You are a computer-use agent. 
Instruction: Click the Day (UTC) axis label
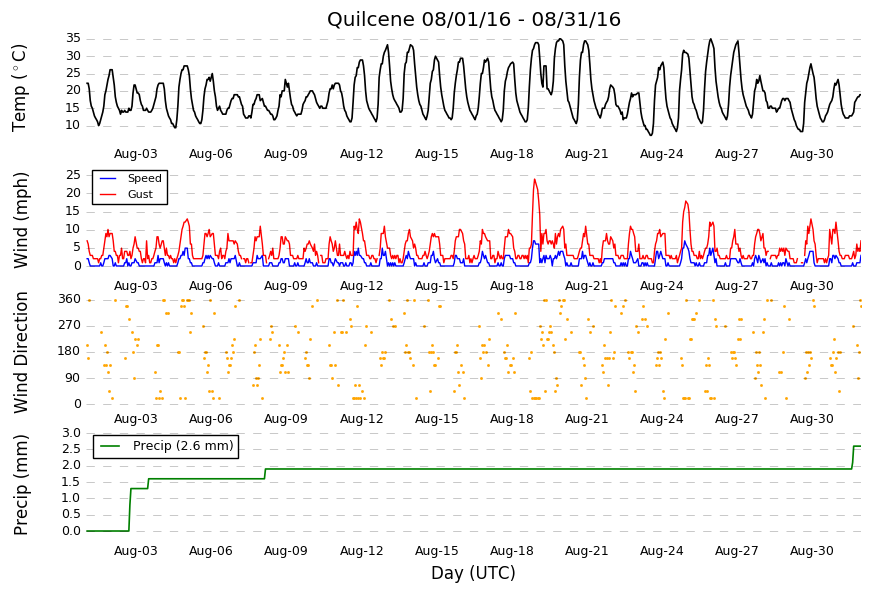click(473, 573)
